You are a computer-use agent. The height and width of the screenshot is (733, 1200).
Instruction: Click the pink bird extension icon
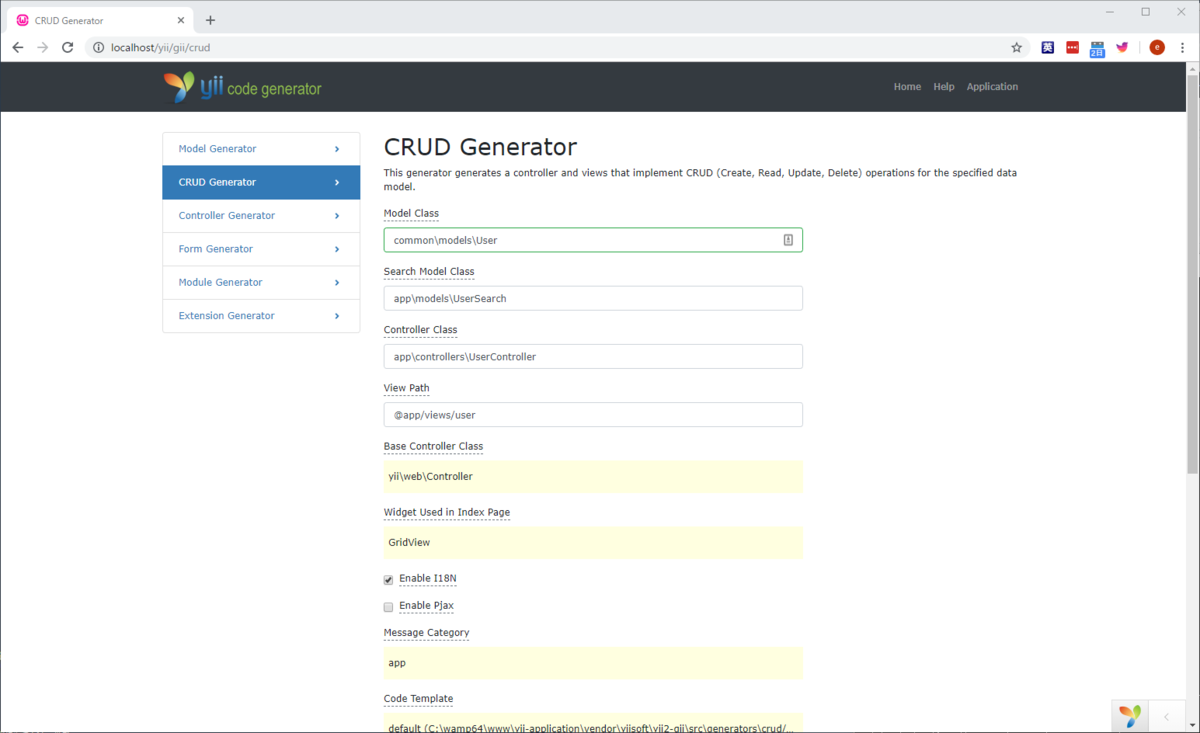coord(1122,47)
